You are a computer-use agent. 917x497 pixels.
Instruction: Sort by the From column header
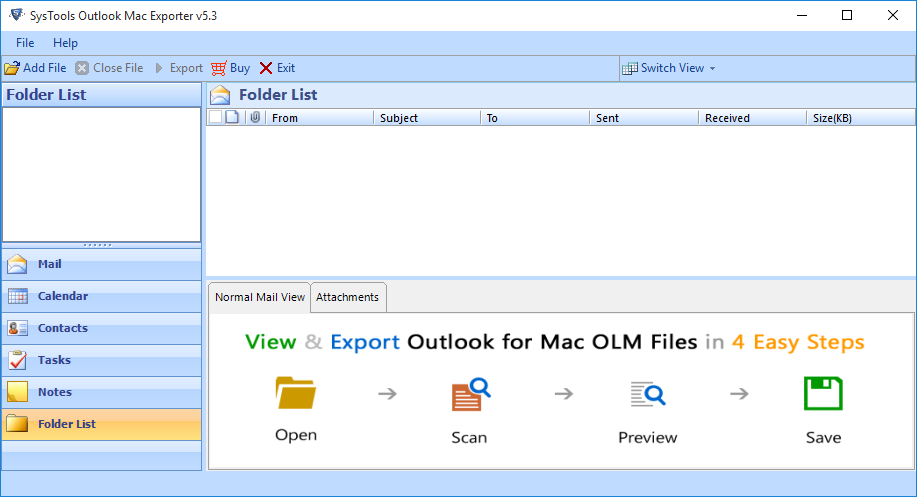319,118
